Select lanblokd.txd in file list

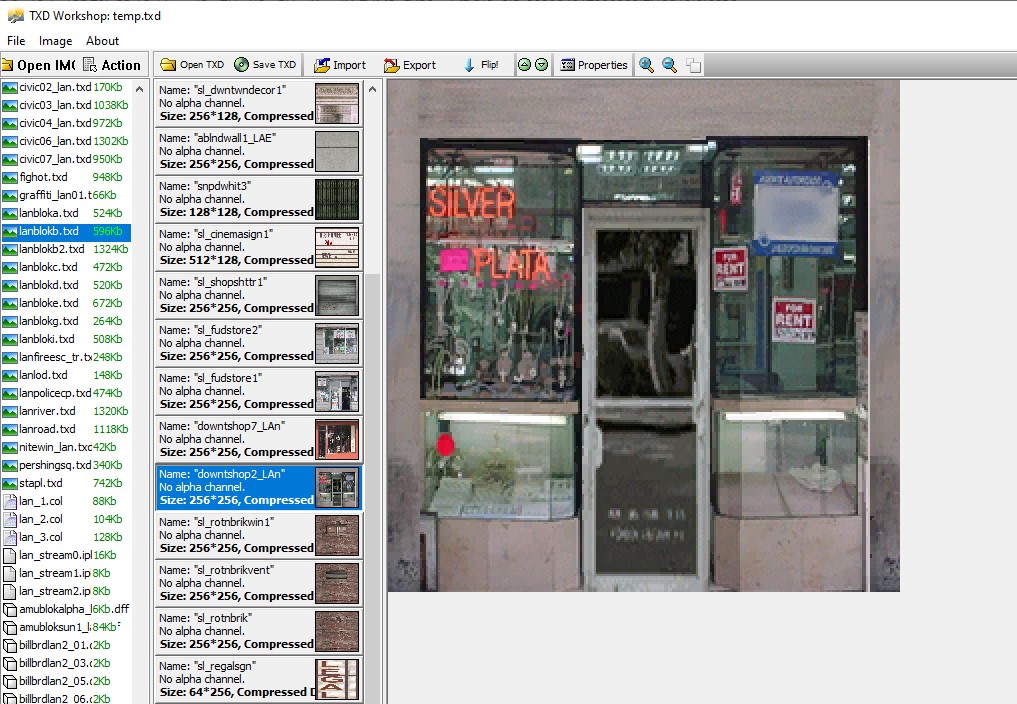coord(66,285)
